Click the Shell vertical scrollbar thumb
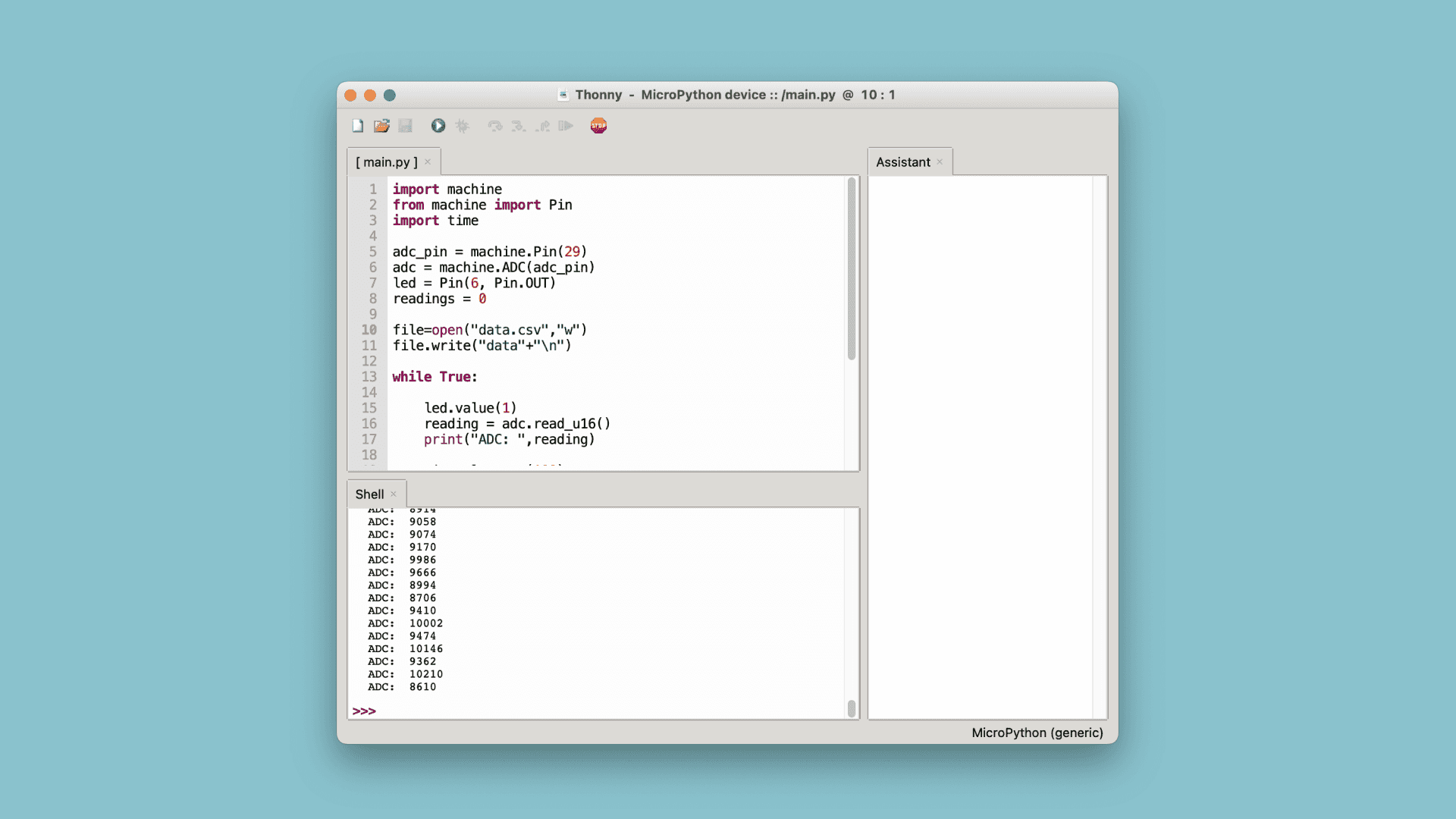 tap(852, 708)
